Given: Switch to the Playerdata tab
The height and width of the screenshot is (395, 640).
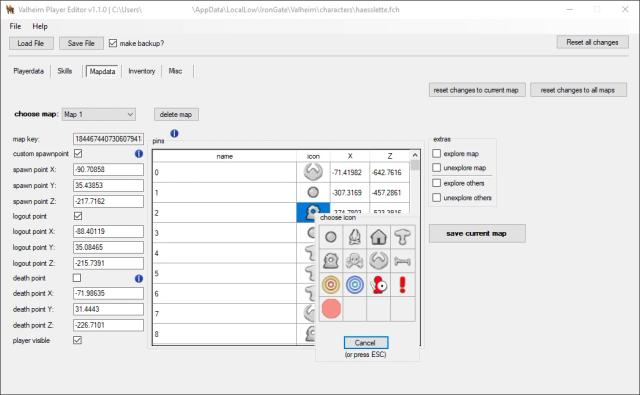Looking at the screenshot, I should click(29, 71).
